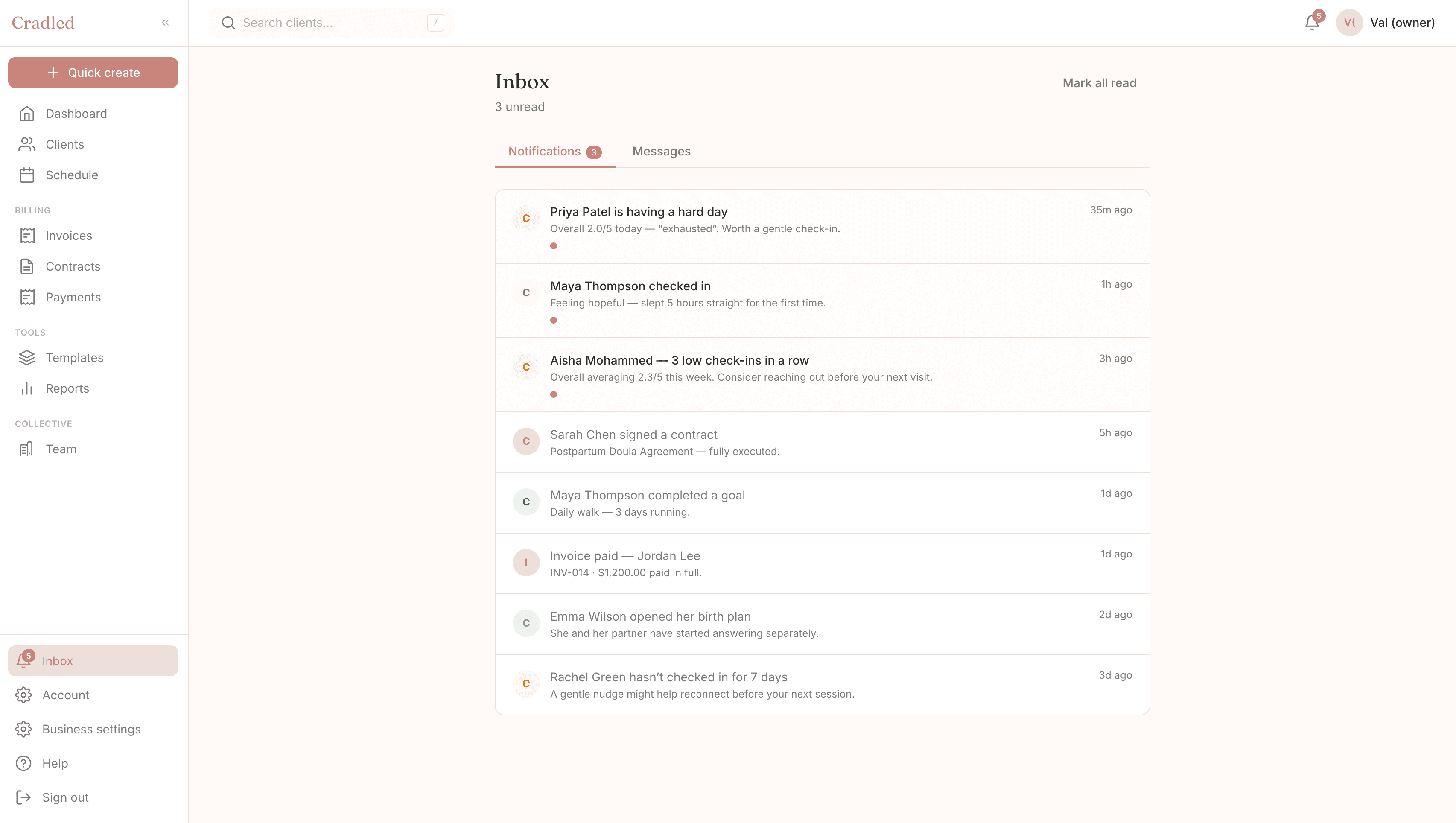Viewport: 1456px width, 823px height.
Task: Click the magnifier search icon
Action: click(228, 23)
